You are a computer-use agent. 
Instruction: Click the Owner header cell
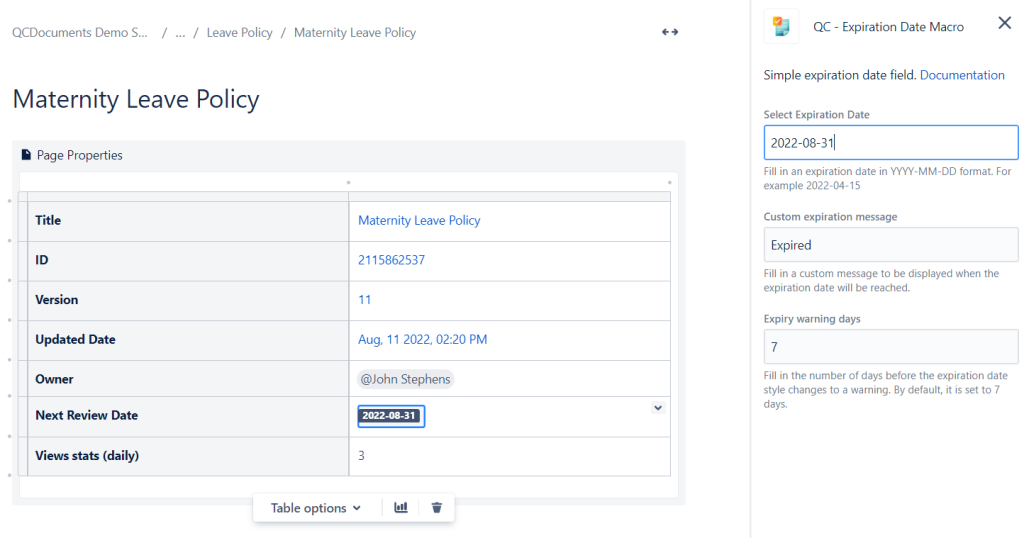tap(188, 379)
